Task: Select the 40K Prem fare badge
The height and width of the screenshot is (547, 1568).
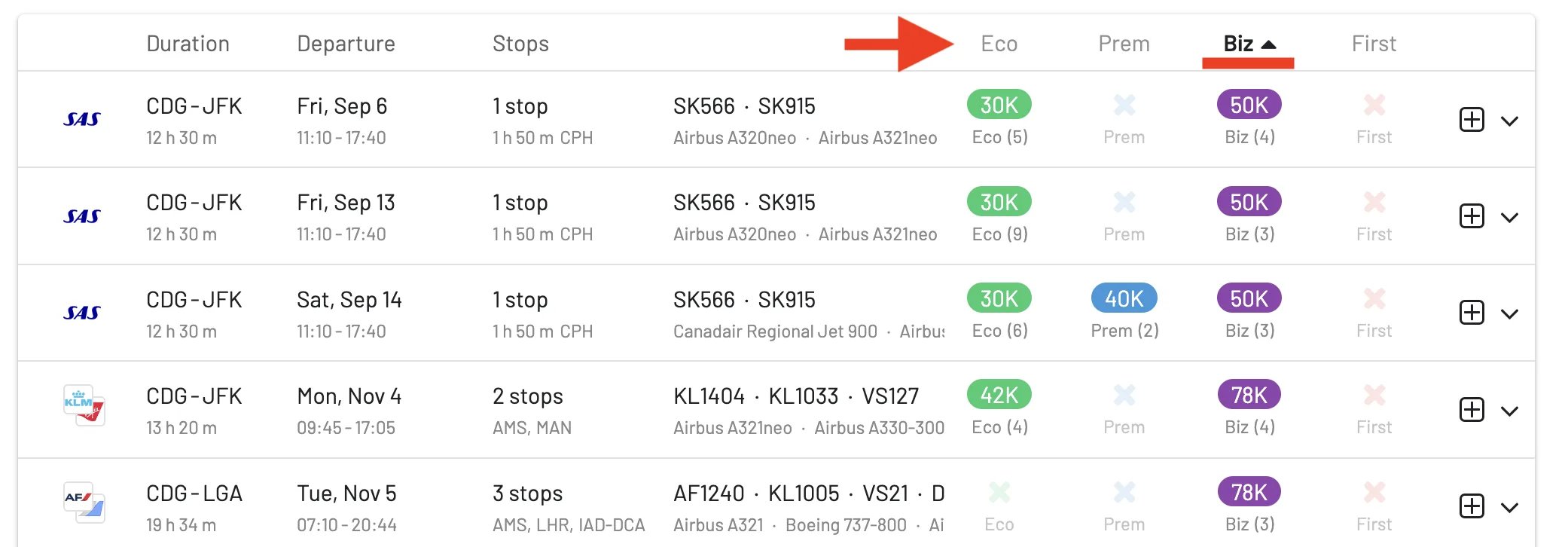Action: click(1124, 298)
